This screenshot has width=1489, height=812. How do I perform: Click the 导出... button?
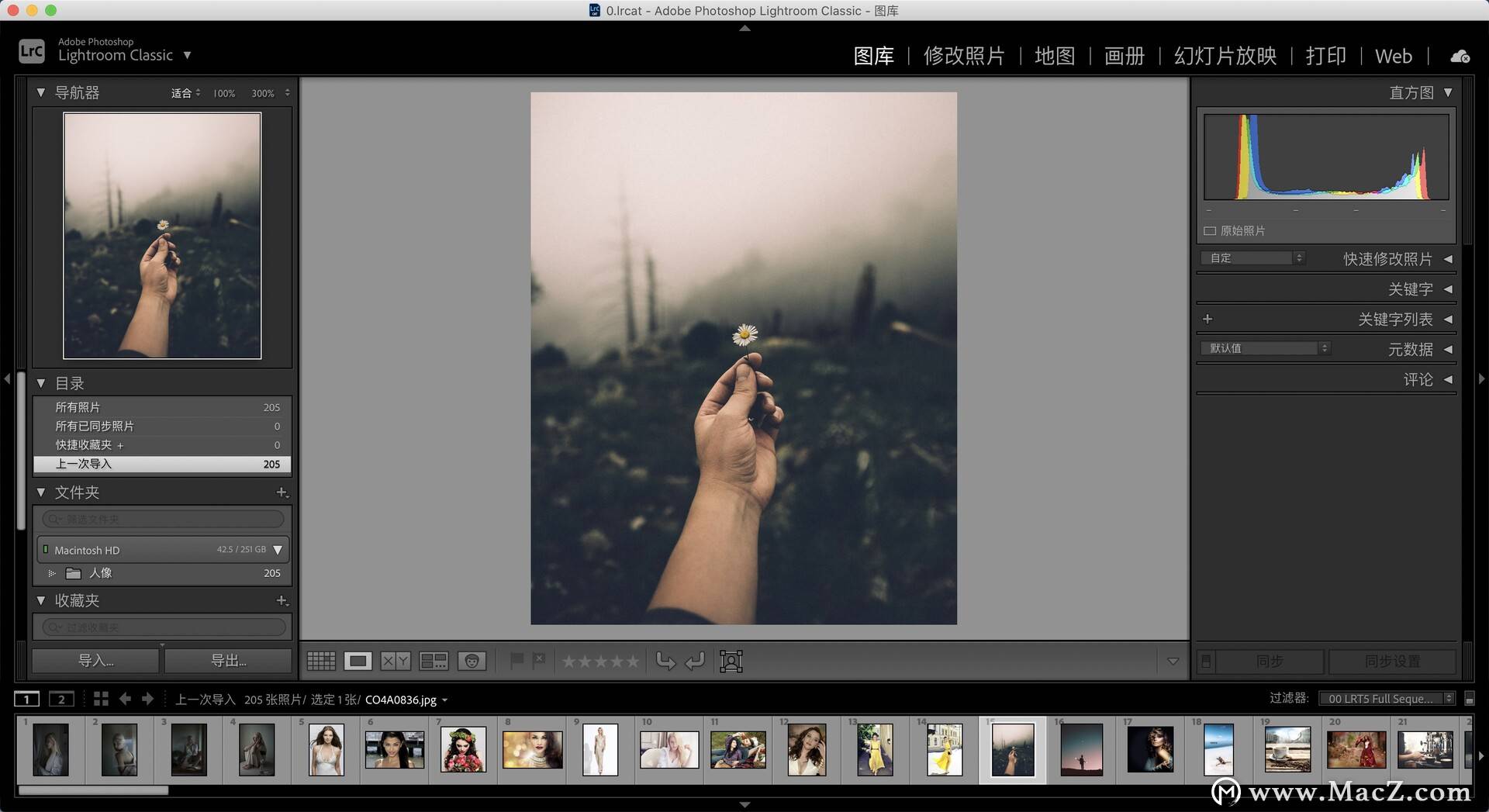pos(228,661)
